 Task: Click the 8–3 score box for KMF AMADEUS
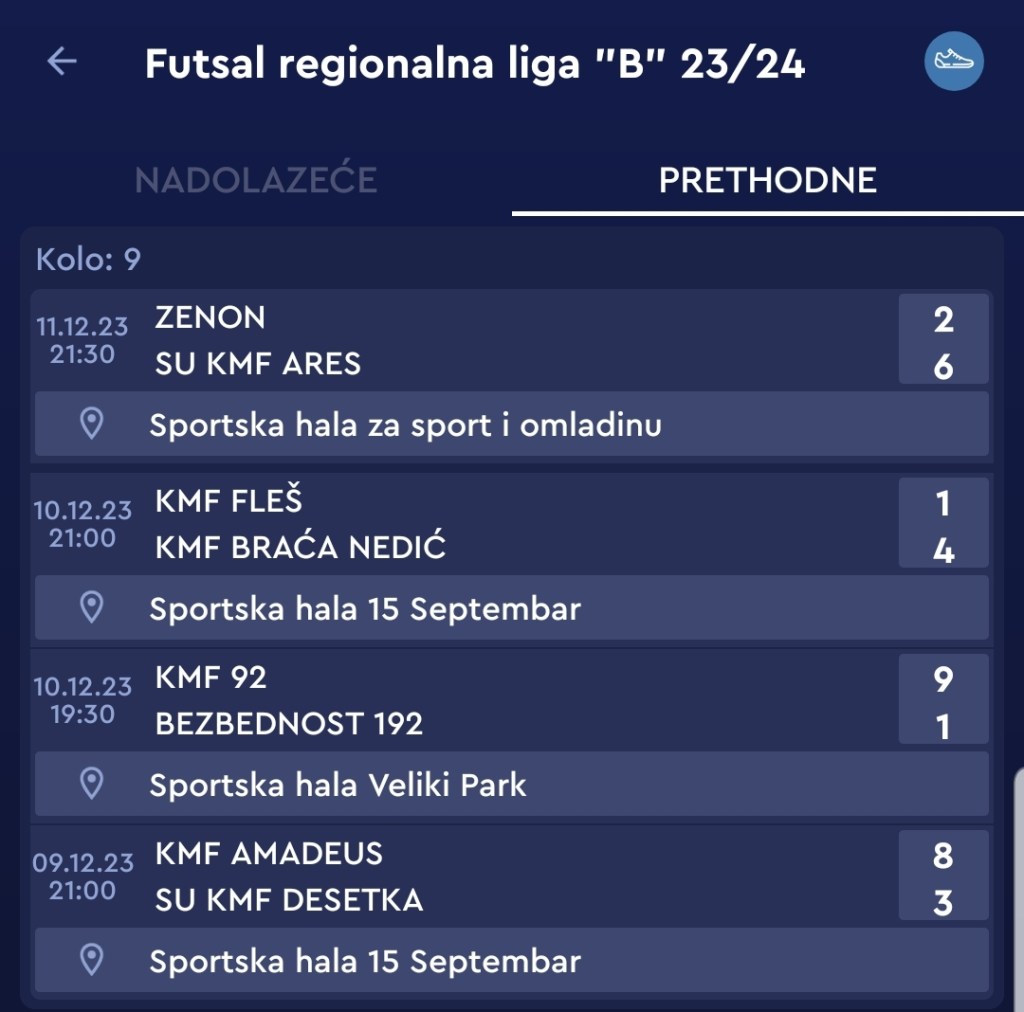[x=943, y=878]
